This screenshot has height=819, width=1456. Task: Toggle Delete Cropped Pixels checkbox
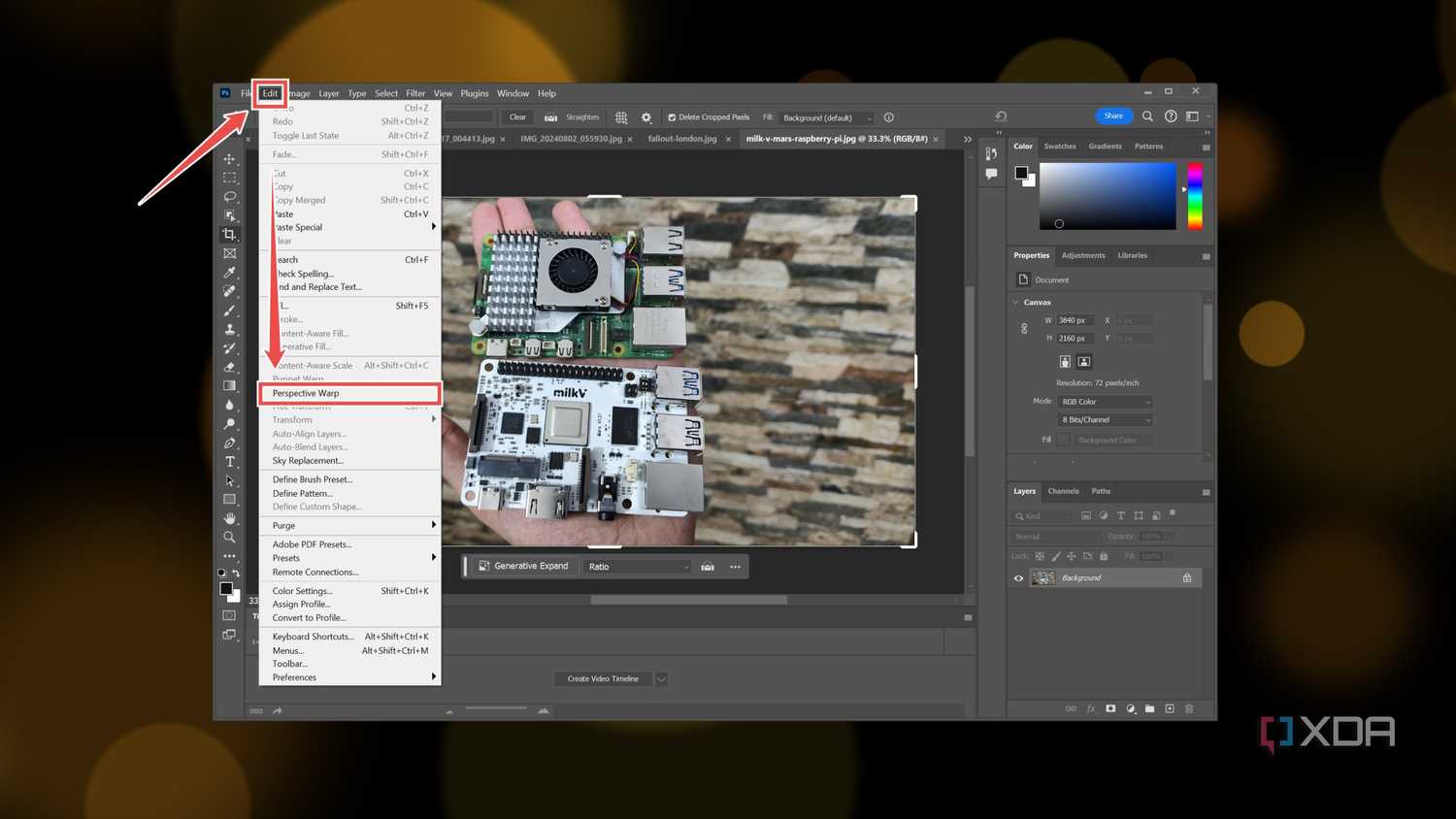pyautogui.click(x=672, y=117)
